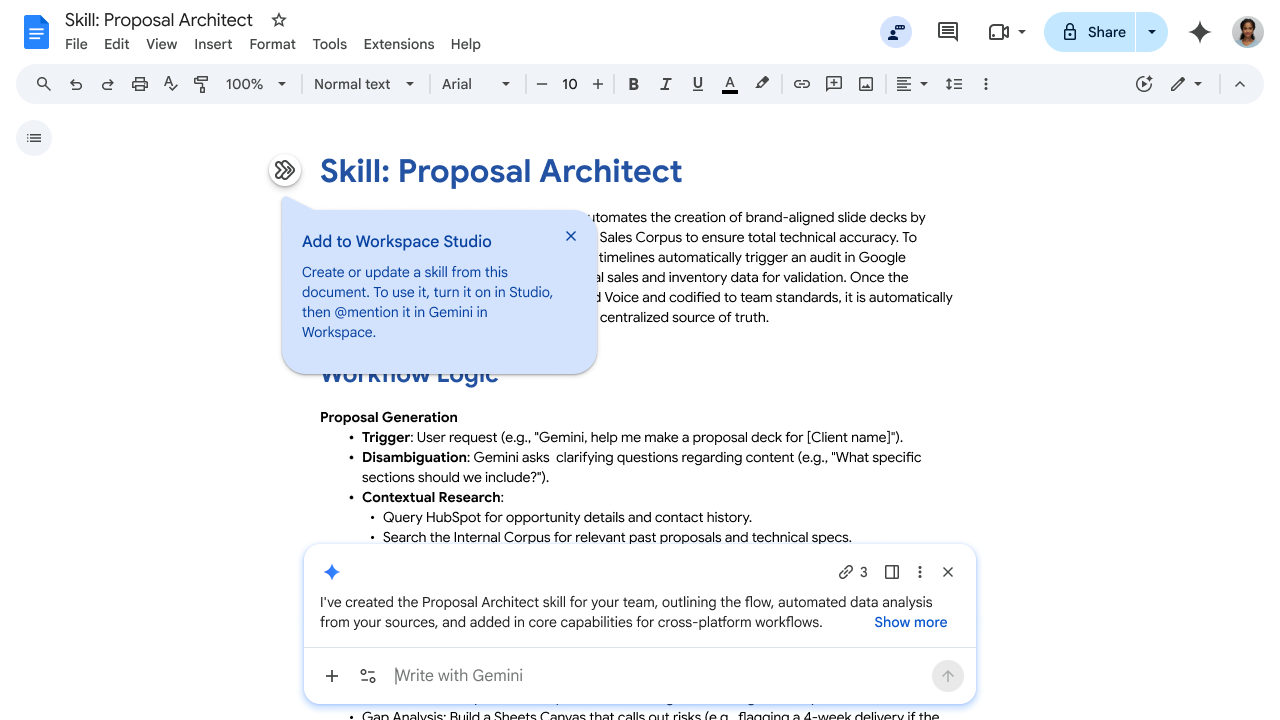Open the editing mode pencil dropdown

[x=1186, y=84]
